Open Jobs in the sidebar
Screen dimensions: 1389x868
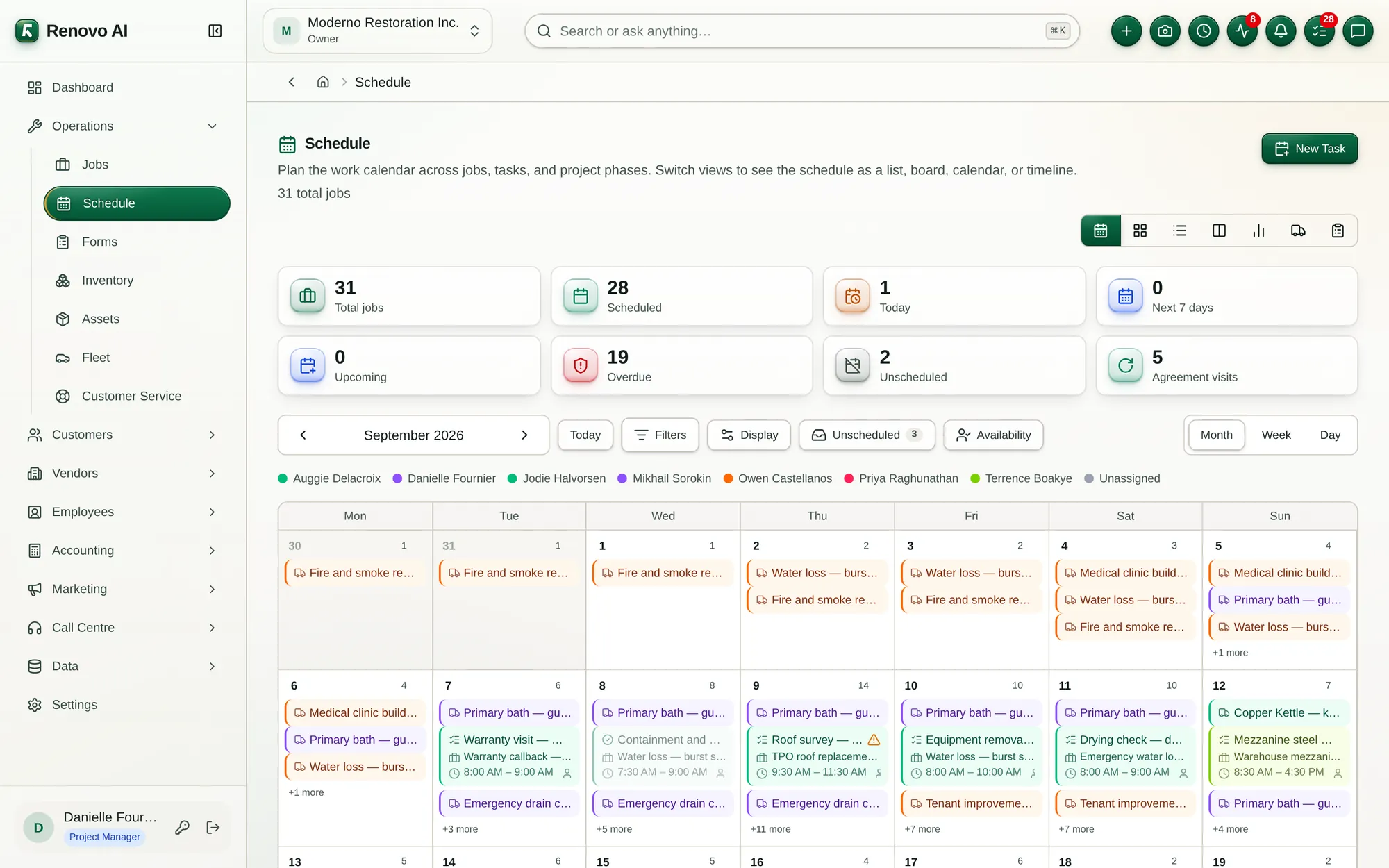coord(137,165)
